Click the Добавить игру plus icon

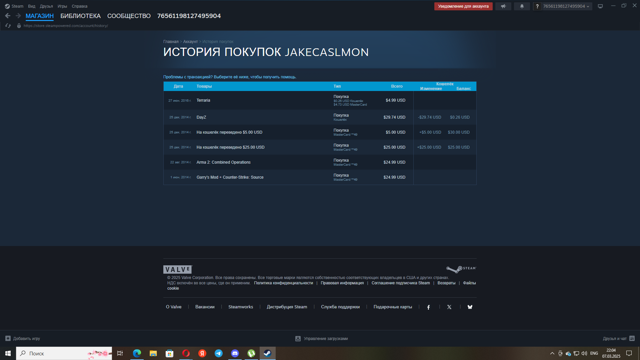pyautogui.click(x=8, y=338)
